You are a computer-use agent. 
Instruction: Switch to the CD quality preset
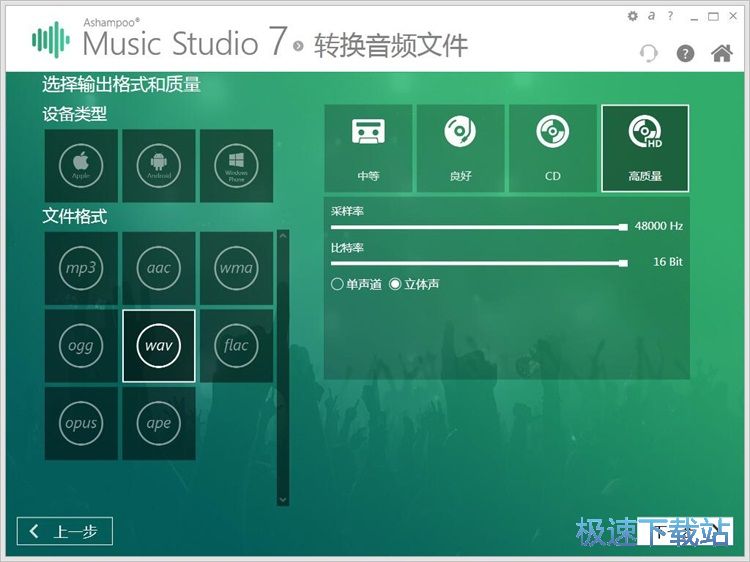553,148
